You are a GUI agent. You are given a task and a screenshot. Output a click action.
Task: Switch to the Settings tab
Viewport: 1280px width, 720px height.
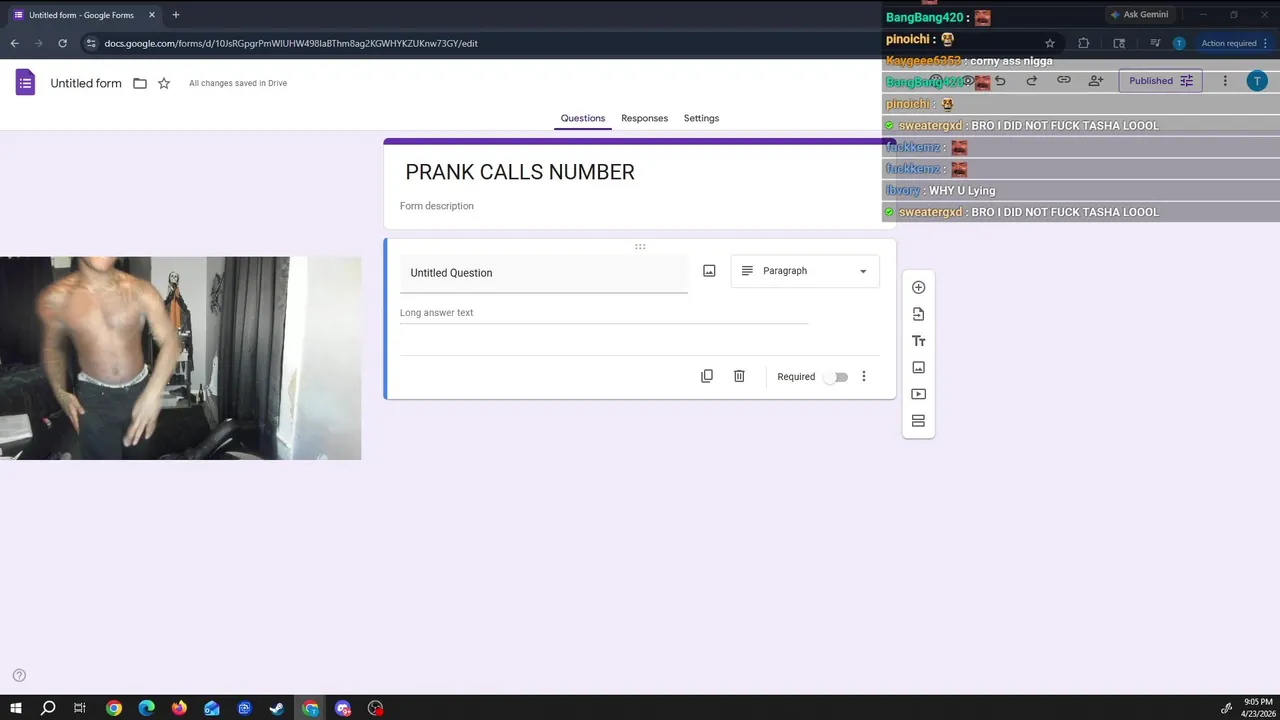point(701,118)
